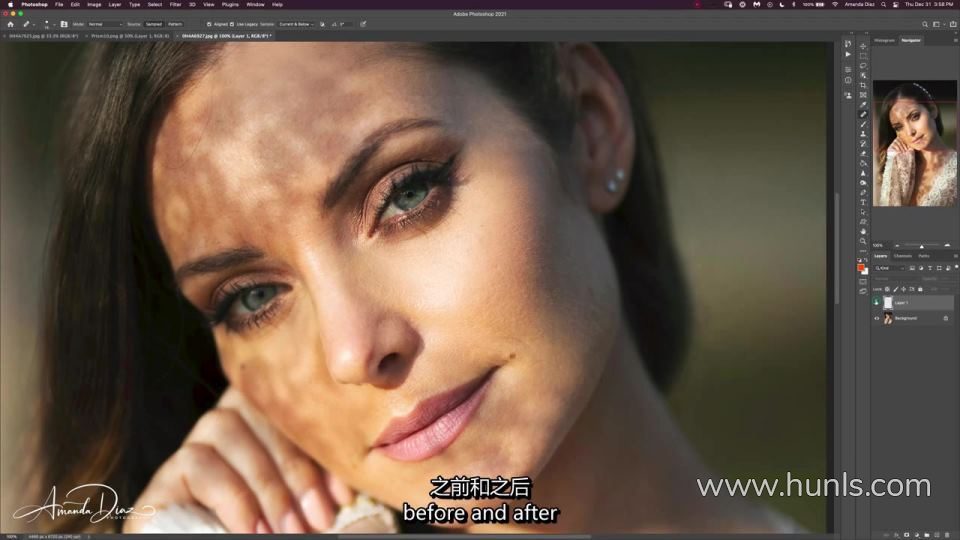The image size is (960, 540).
Task: Set Source to Pattern
Action: point(175,24)
